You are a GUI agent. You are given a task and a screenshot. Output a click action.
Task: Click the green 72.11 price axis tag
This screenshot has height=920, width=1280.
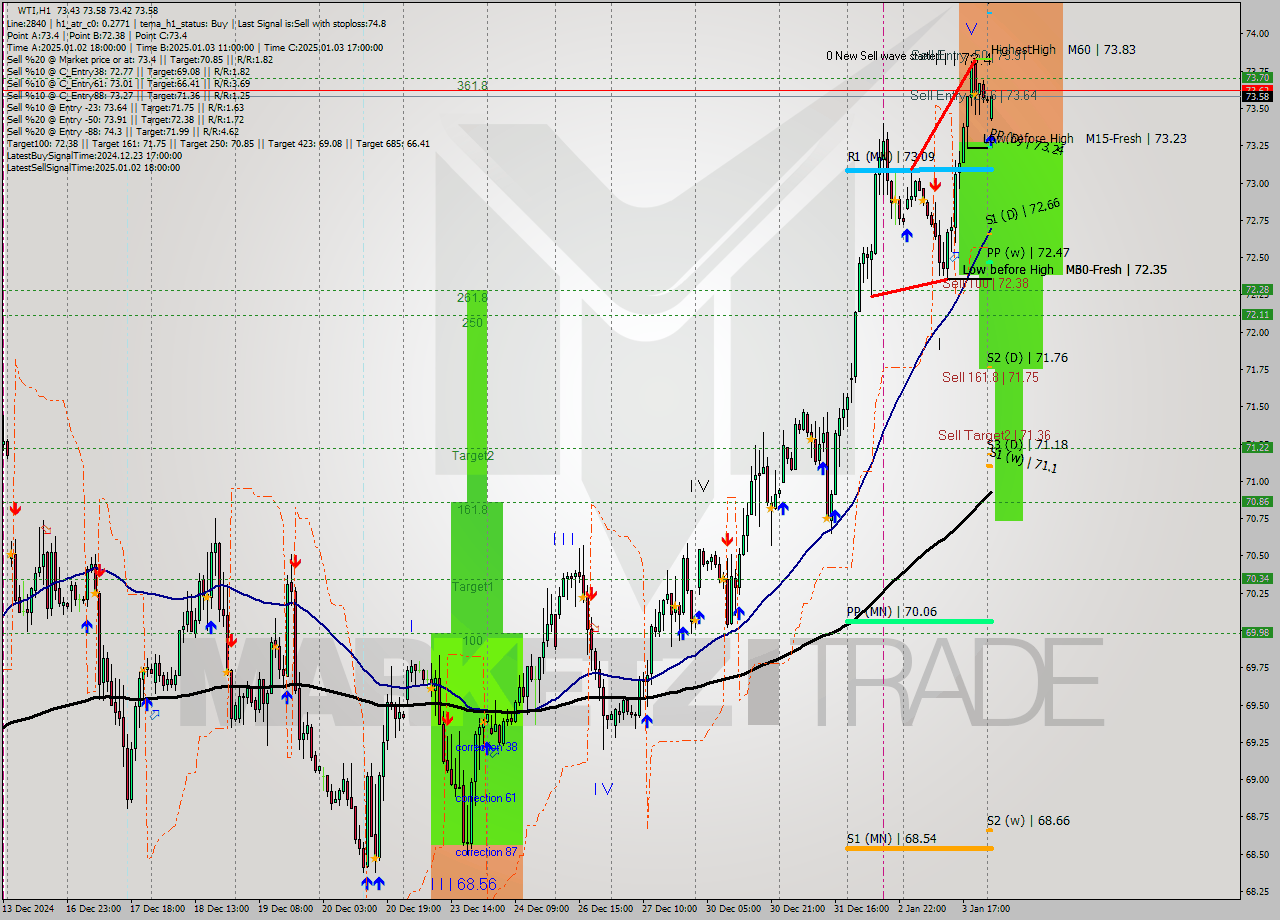(1257, 314)
